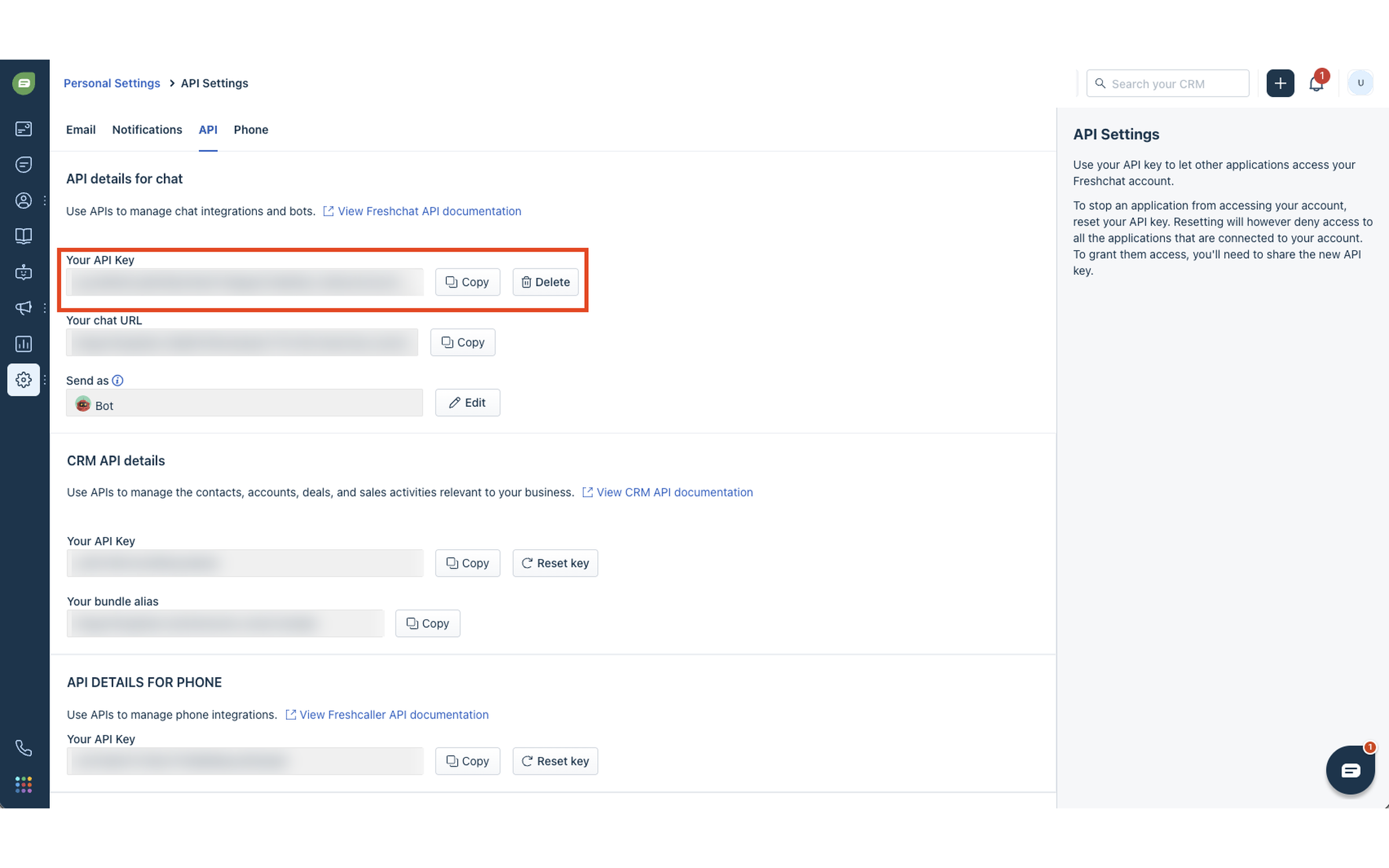Image resolution: width=1389 pixels, height=868 pixels.
Task: Open the conversations chat sidebar icon
Action: (24, 164)
